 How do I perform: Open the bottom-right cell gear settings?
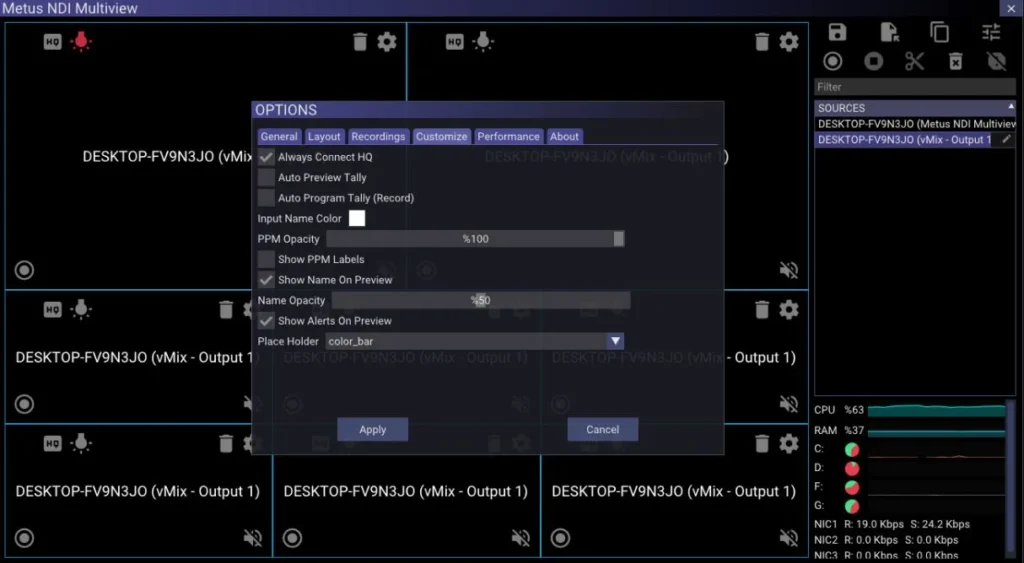[x=788, y=443]
